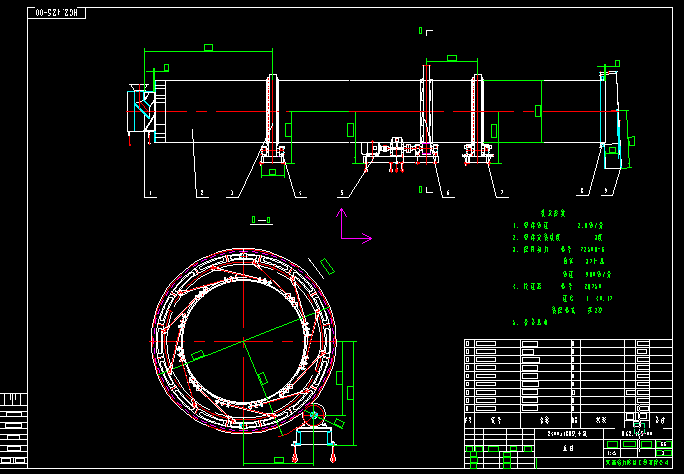
Task: Click the green dimension line above left cylinder section
Action: tap(208, 47)
